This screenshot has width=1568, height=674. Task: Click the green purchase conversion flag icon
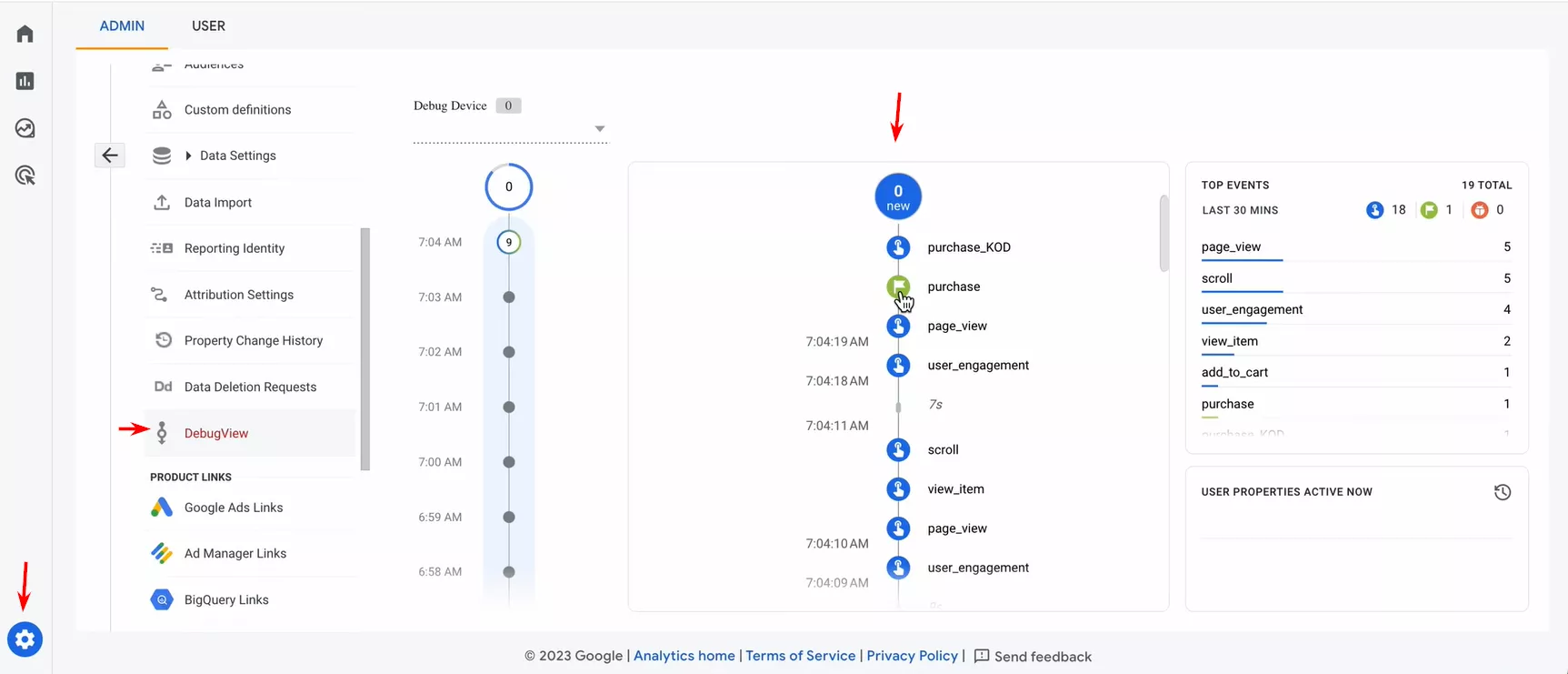(898, 287)
